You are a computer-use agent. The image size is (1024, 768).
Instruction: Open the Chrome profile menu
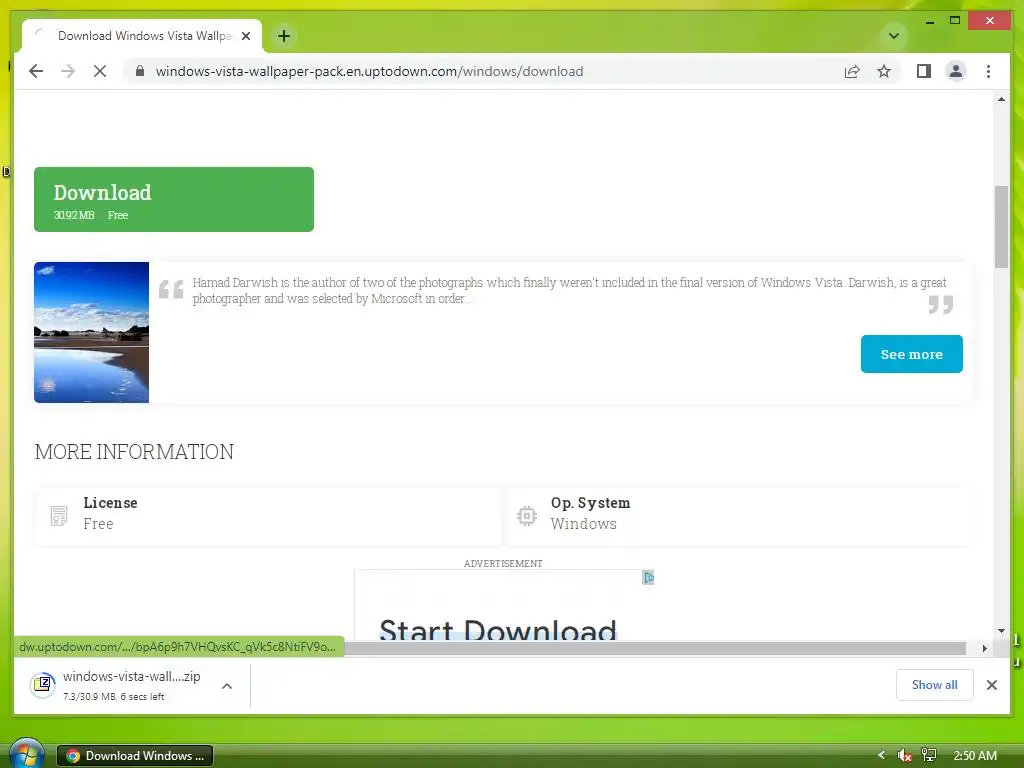pyautogui.click(x=956, y=71)
